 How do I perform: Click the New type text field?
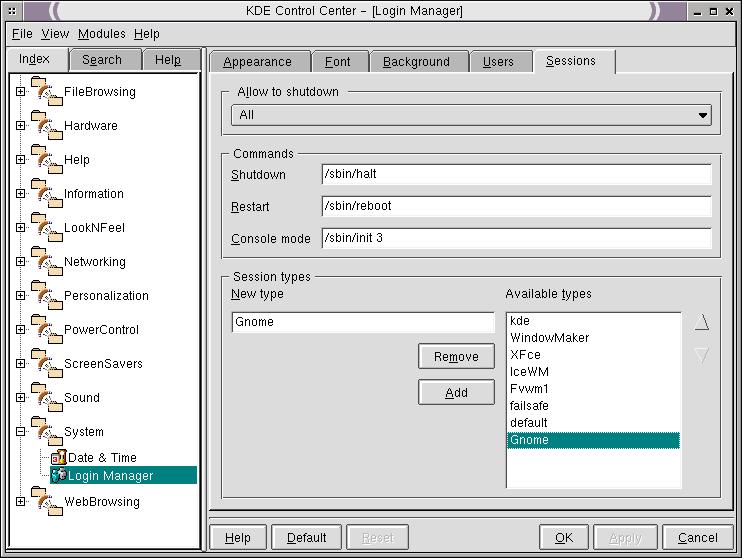coord(363,322)
